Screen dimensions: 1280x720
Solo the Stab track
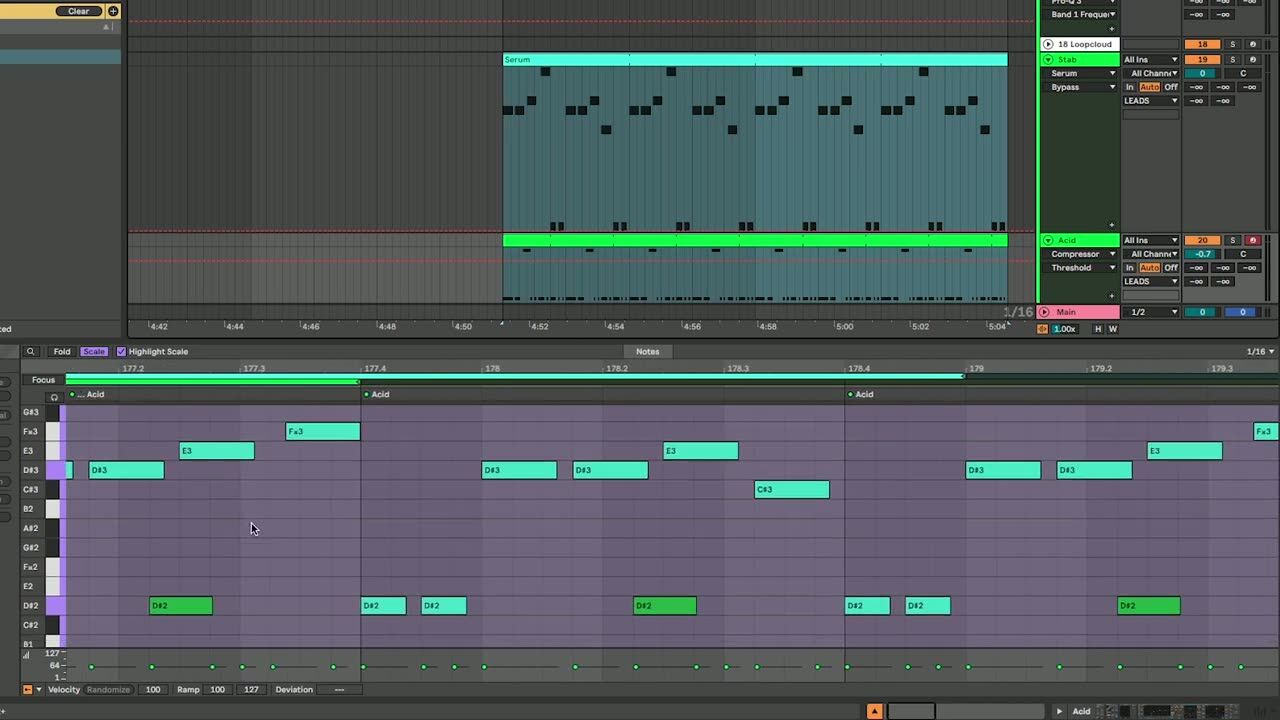(x=1233, y=59)
